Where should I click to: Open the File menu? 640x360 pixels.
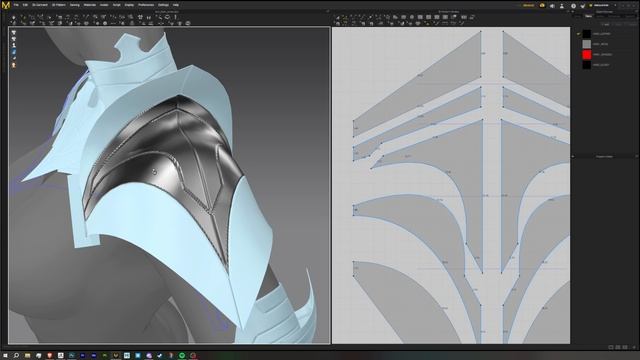[x=16, y=5]
